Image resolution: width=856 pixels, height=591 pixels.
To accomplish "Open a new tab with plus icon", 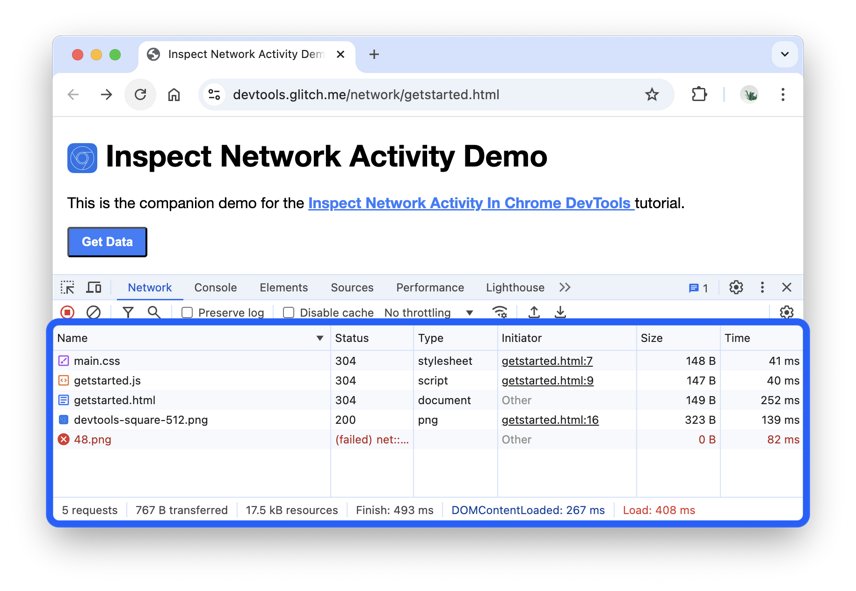I will pos(374,54).
